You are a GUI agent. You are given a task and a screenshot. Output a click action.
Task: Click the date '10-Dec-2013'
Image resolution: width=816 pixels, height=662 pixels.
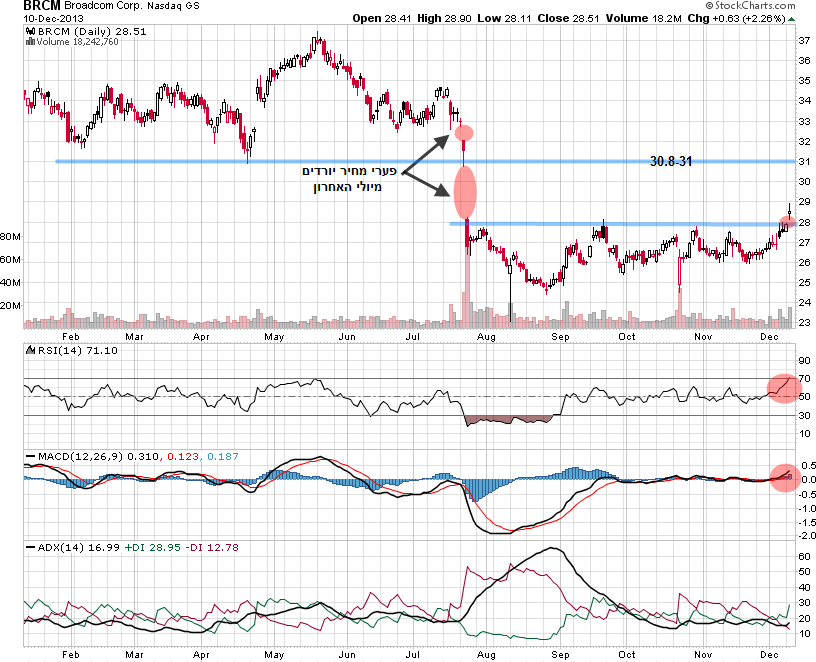click(x=54, y=18)
